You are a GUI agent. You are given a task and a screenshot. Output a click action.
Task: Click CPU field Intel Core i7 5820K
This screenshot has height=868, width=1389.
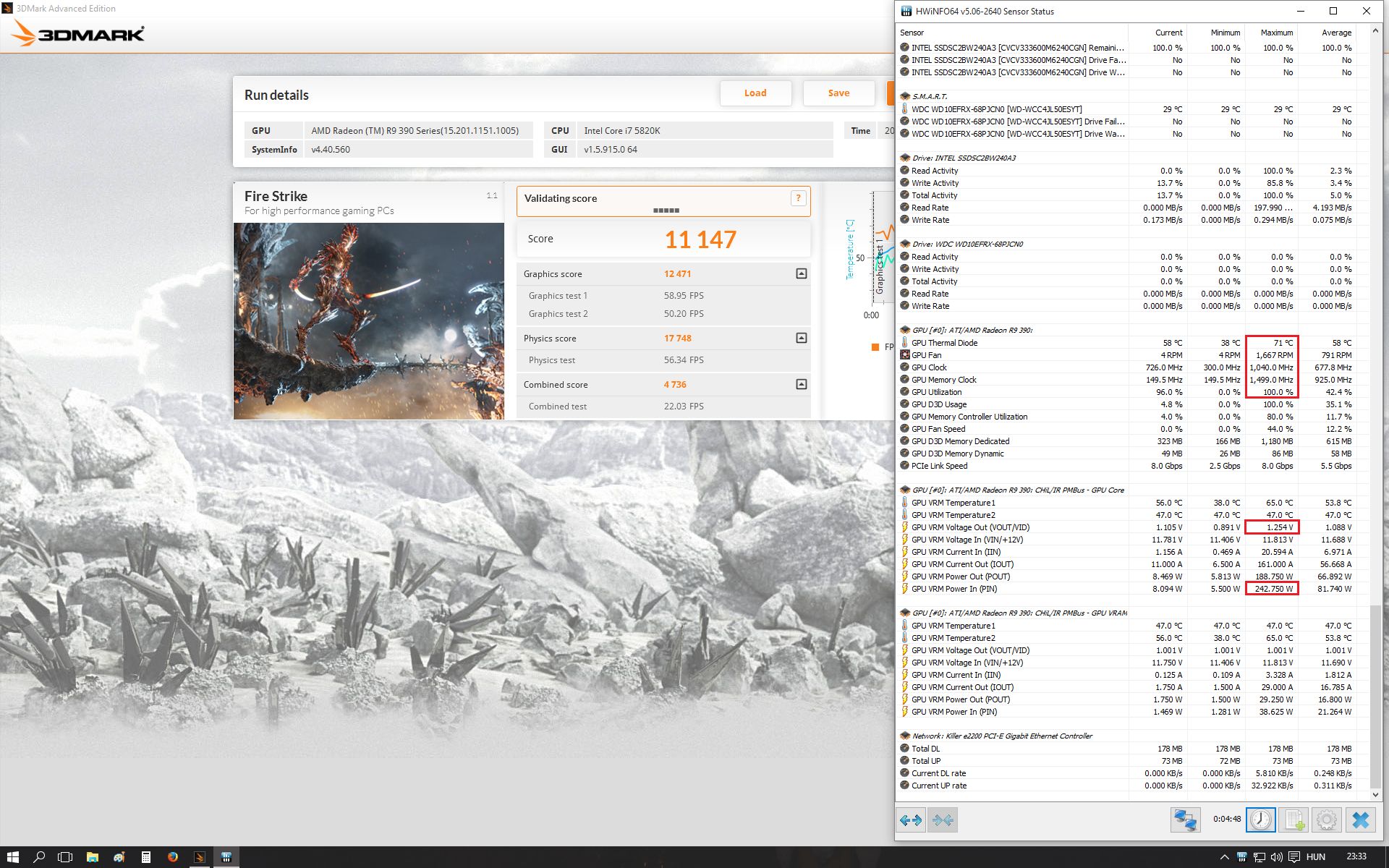[705, 131]
